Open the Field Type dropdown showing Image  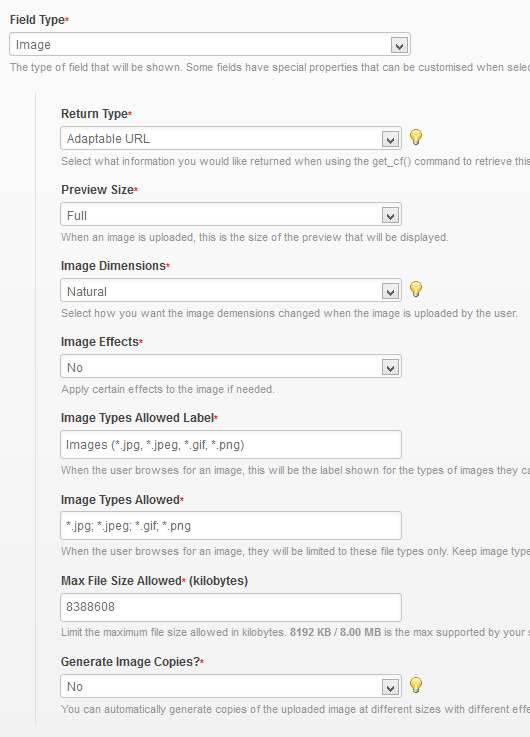click(210, 45)
